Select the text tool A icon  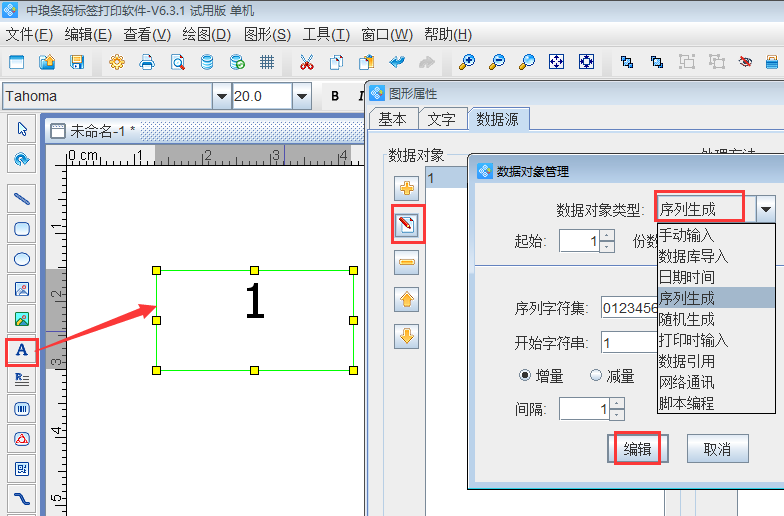(x=21, y=350)
